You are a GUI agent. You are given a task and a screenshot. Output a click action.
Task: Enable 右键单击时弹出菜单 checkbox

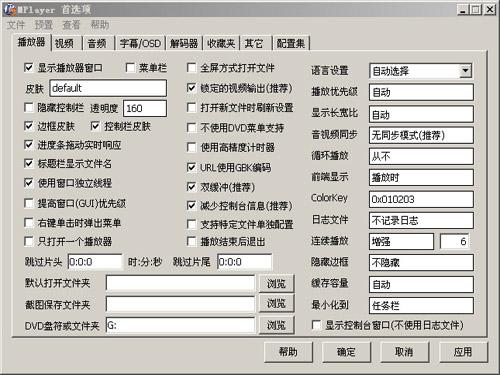coord(29,222)
